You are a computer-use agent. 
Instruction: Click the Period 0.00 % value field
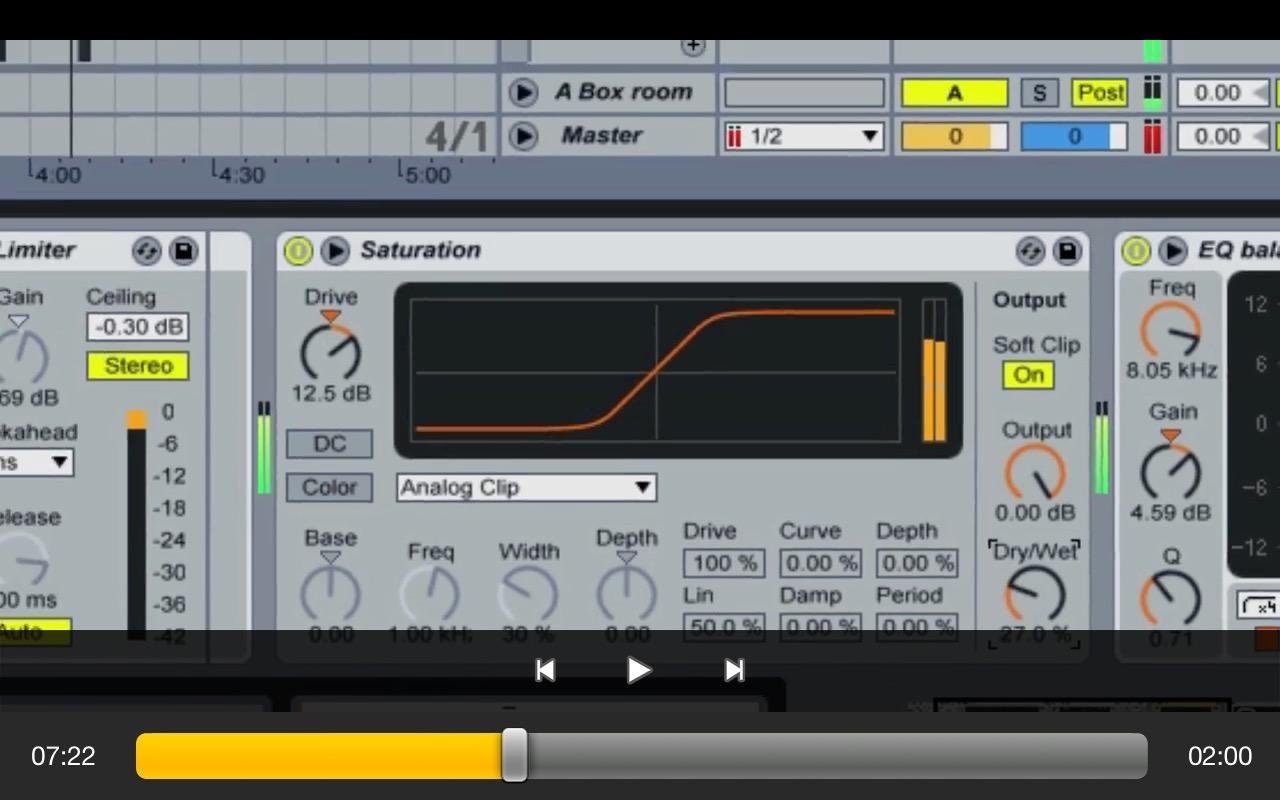[918, 627]
